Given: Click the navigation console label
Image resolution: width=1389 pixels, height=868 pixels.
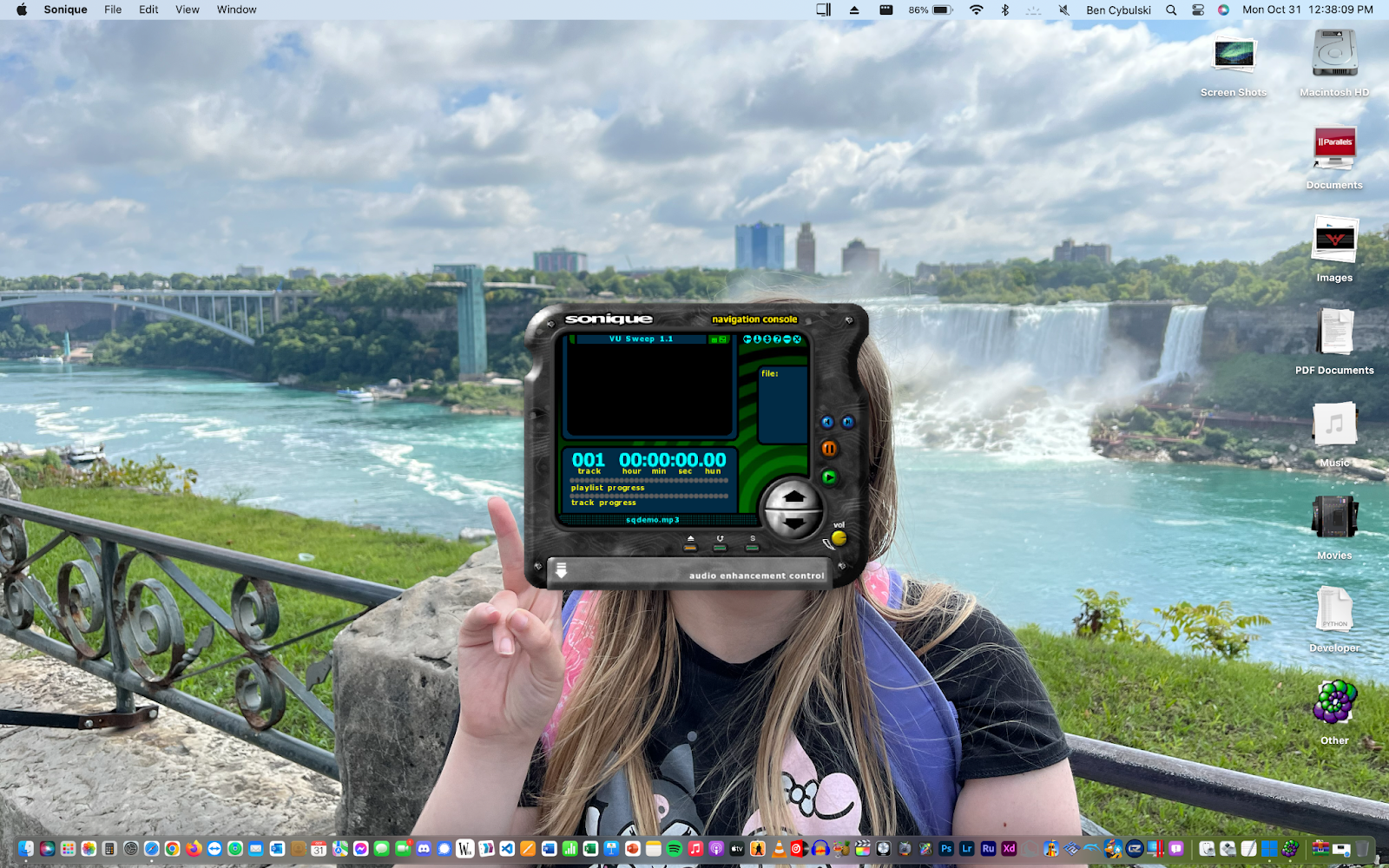Looking at the screenshot, I should click(x=754, y=319).
